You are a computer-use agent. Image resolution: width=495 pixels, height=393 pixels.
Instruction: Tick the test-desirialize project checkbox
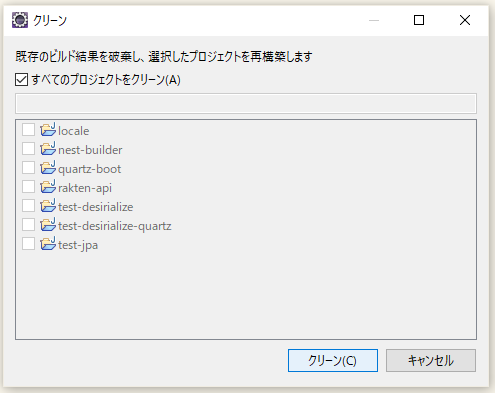(28, 206)
